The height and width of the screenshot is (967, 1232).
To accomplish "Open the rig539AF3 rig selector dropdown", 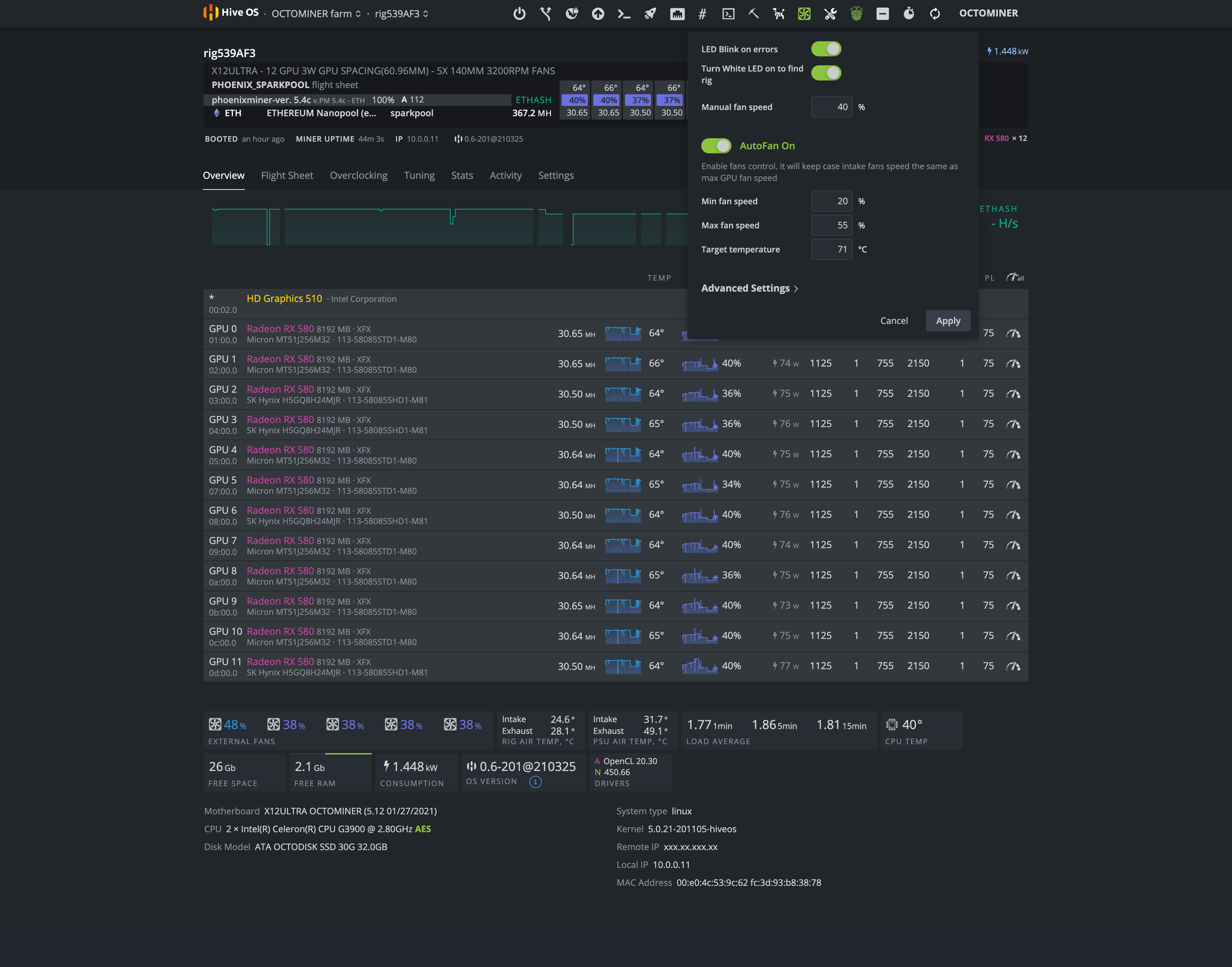I will click(401, 14).
